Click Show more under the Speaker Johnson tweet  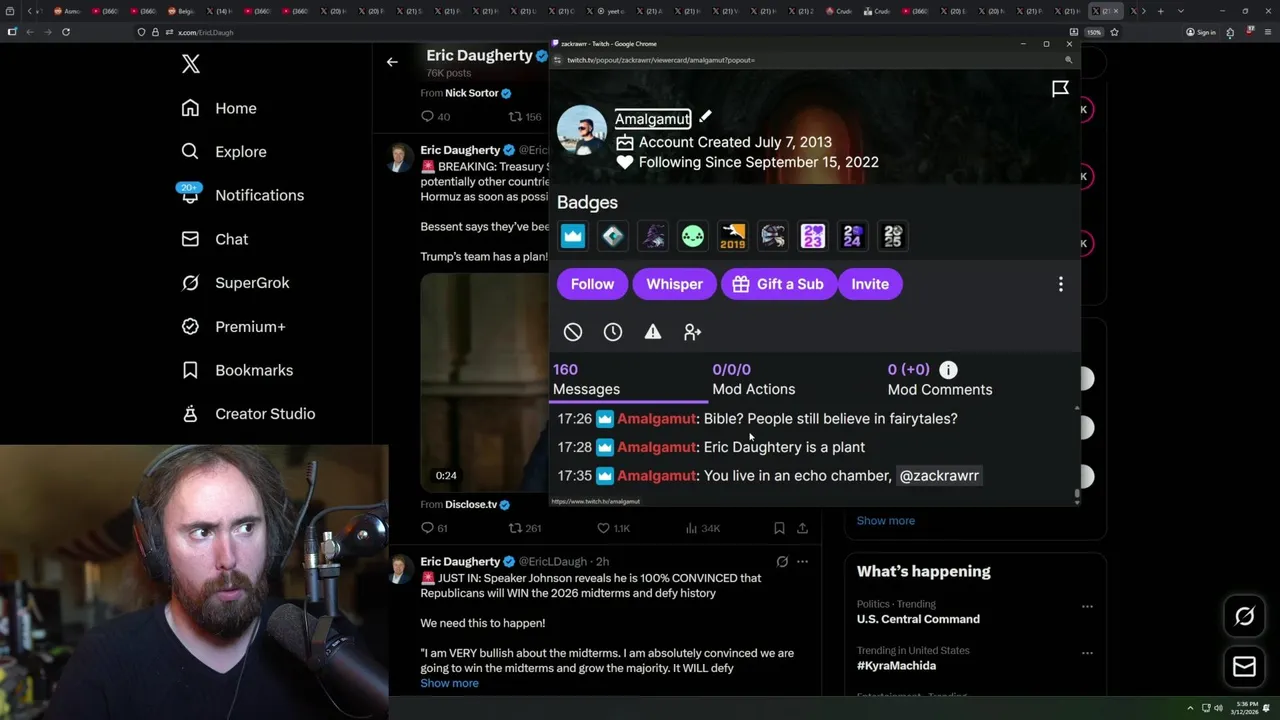(449, 684)
